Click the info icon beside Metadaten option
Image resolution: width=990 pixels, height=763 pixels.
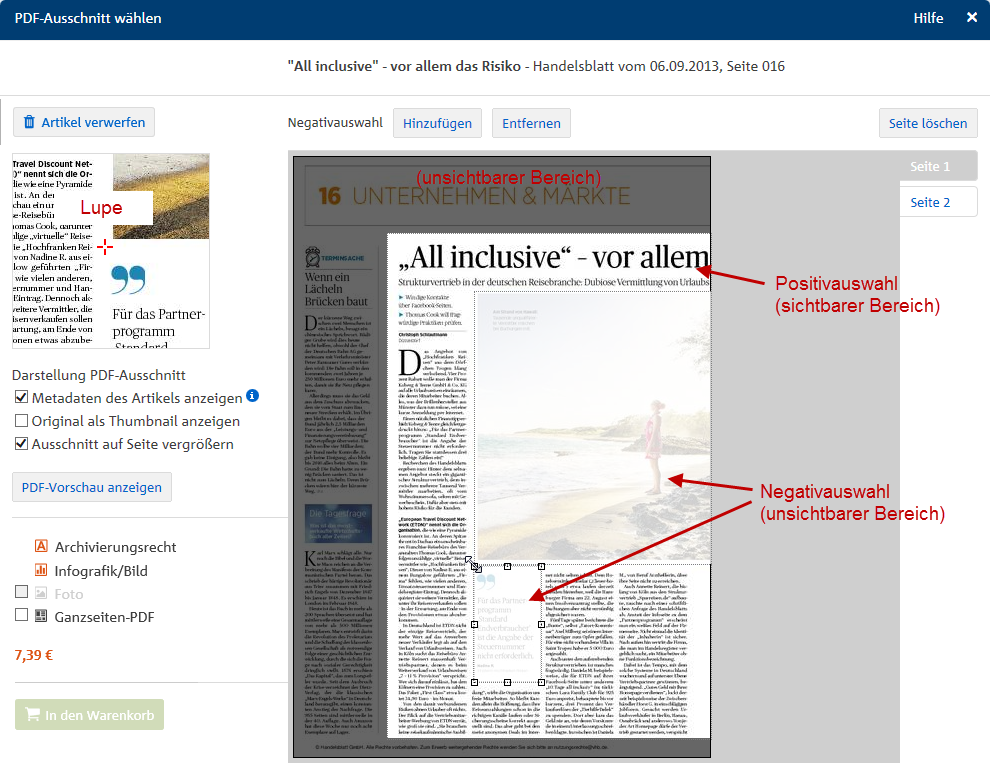pyautogui.click(x=253, y=395)
